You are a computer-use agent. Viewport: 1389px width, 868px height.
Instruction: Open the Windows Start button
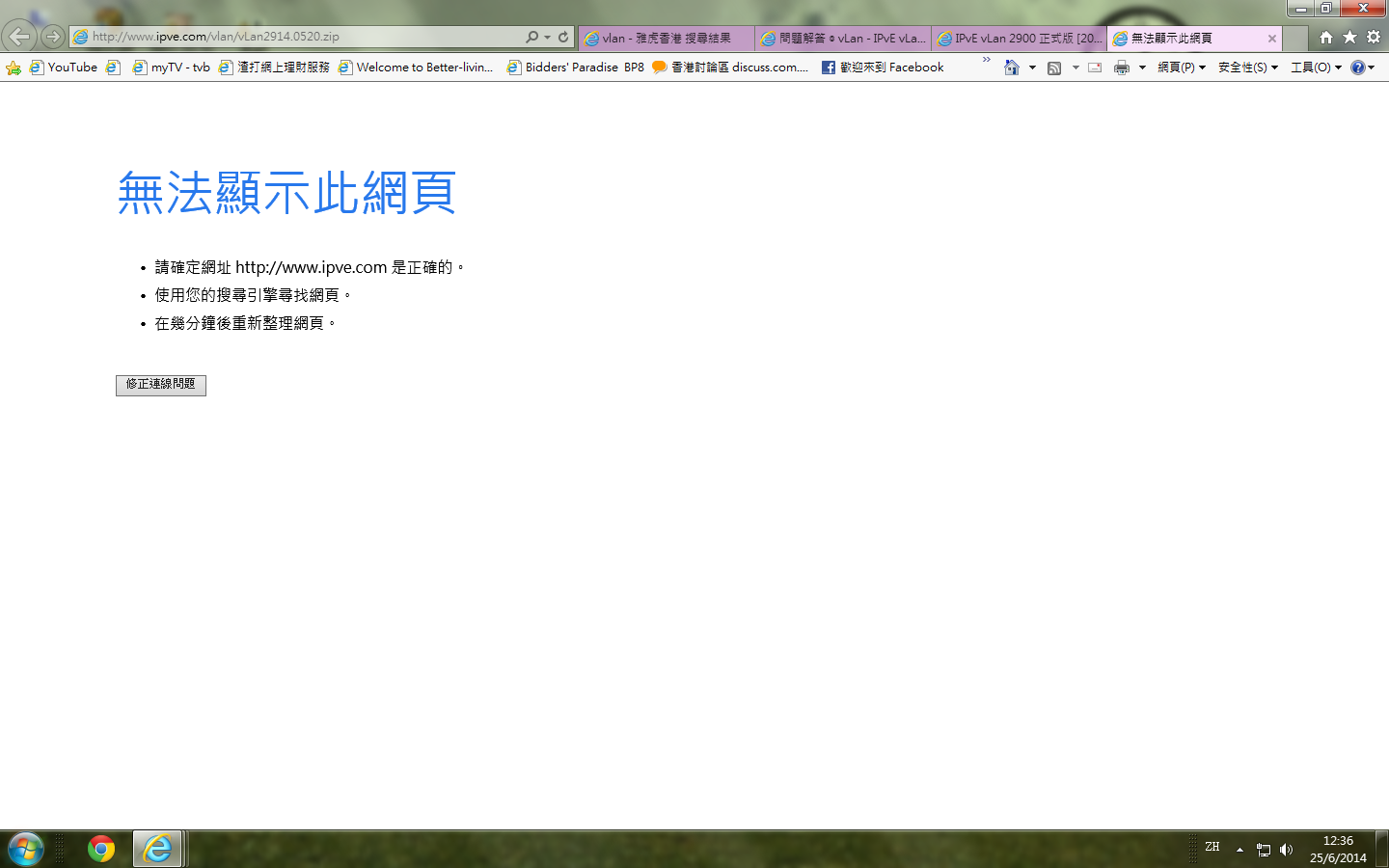click(26, 849)
